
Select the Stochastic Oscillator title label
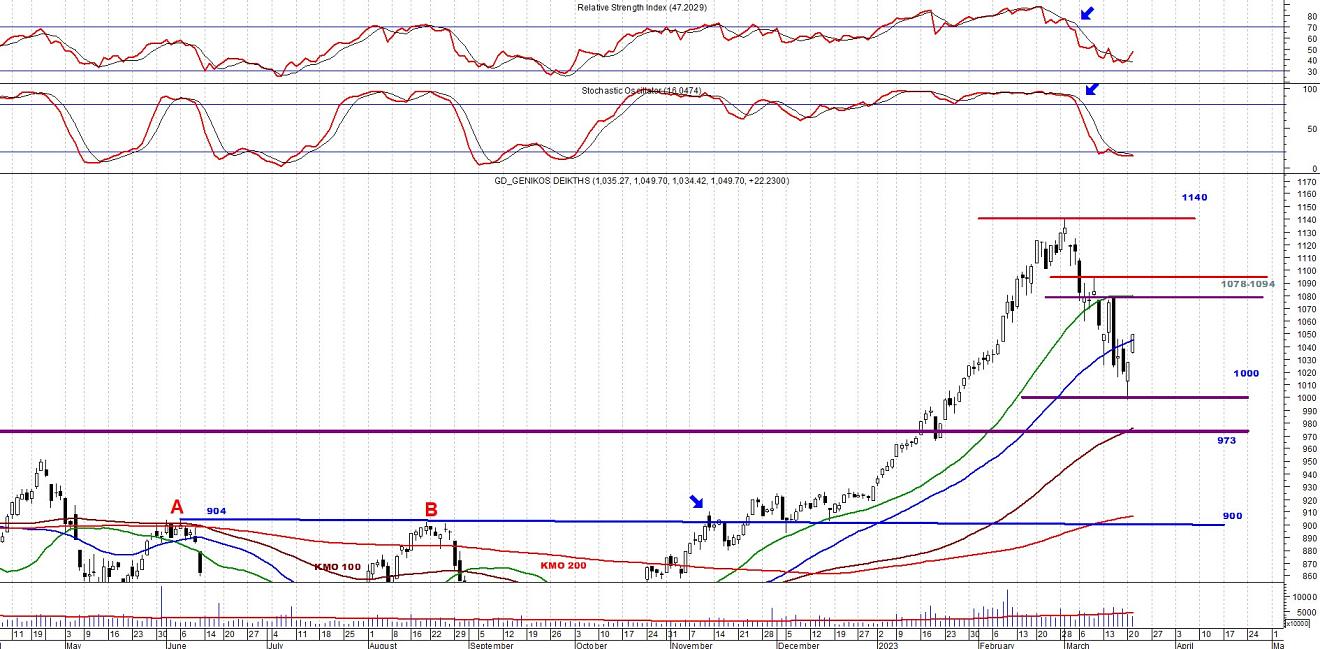[641, 91]
